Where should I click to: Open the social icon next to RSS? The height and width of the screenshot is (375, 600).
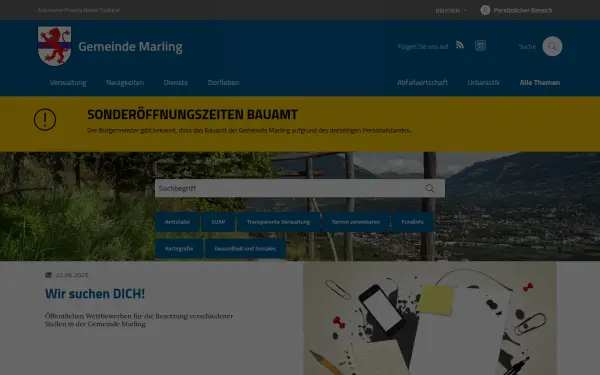tap(480, 46)
